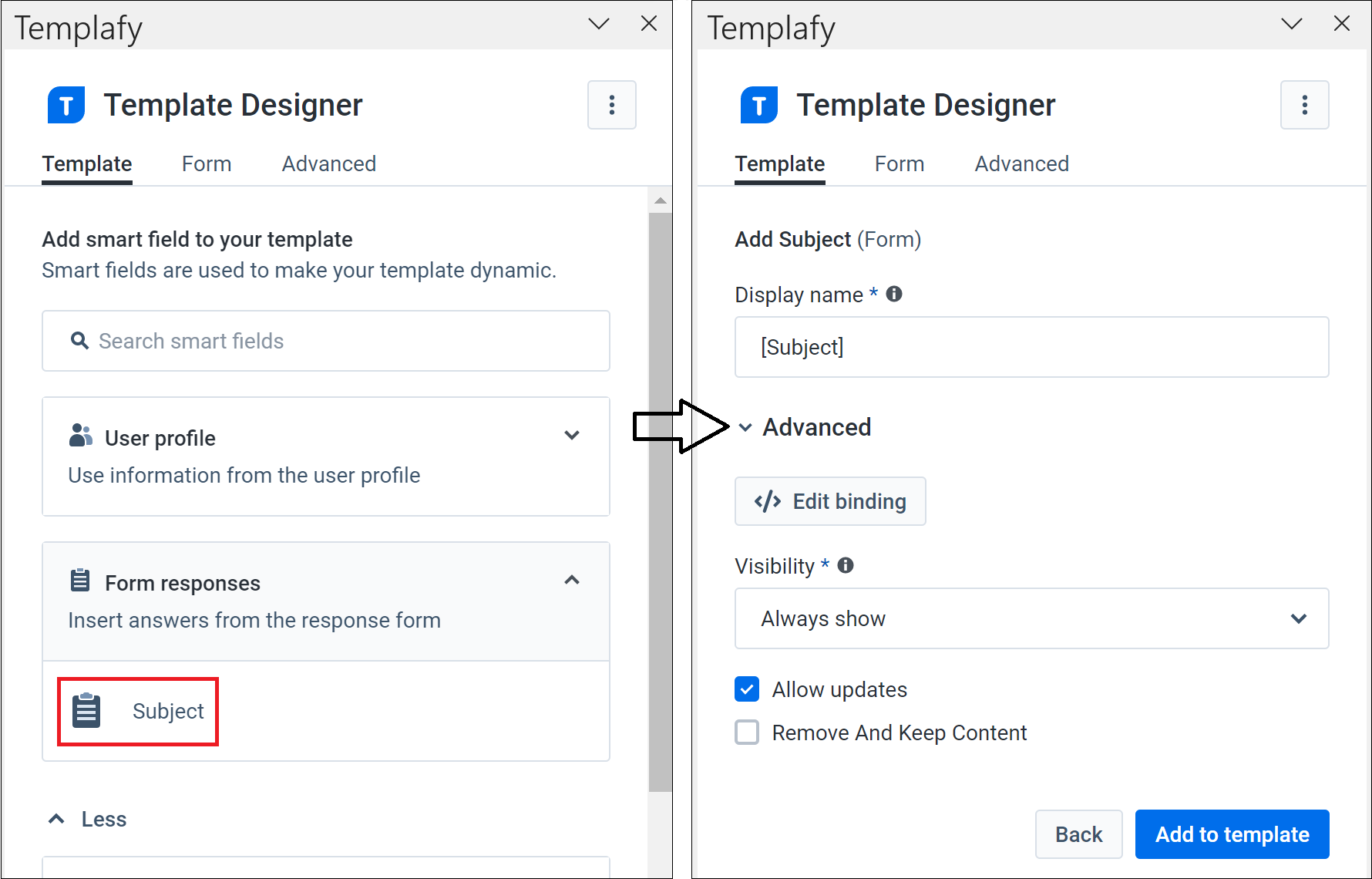Select the Subject smart field icon

86,710
